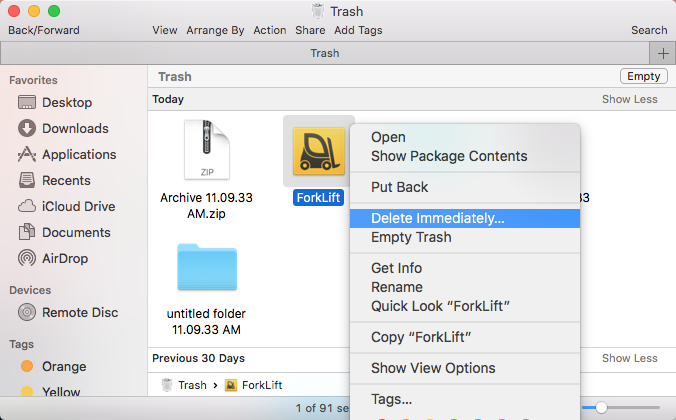676x420 pixels.
Task: Select the untitled folder 11.09.33 AM icon
Action: [207, 267]
